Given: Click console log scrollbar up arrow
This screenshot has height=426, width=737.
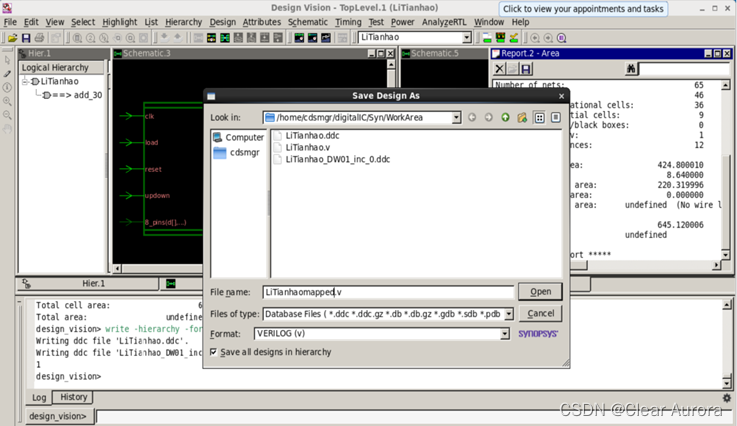Looking at the screenshot, I should coord(727,305).
